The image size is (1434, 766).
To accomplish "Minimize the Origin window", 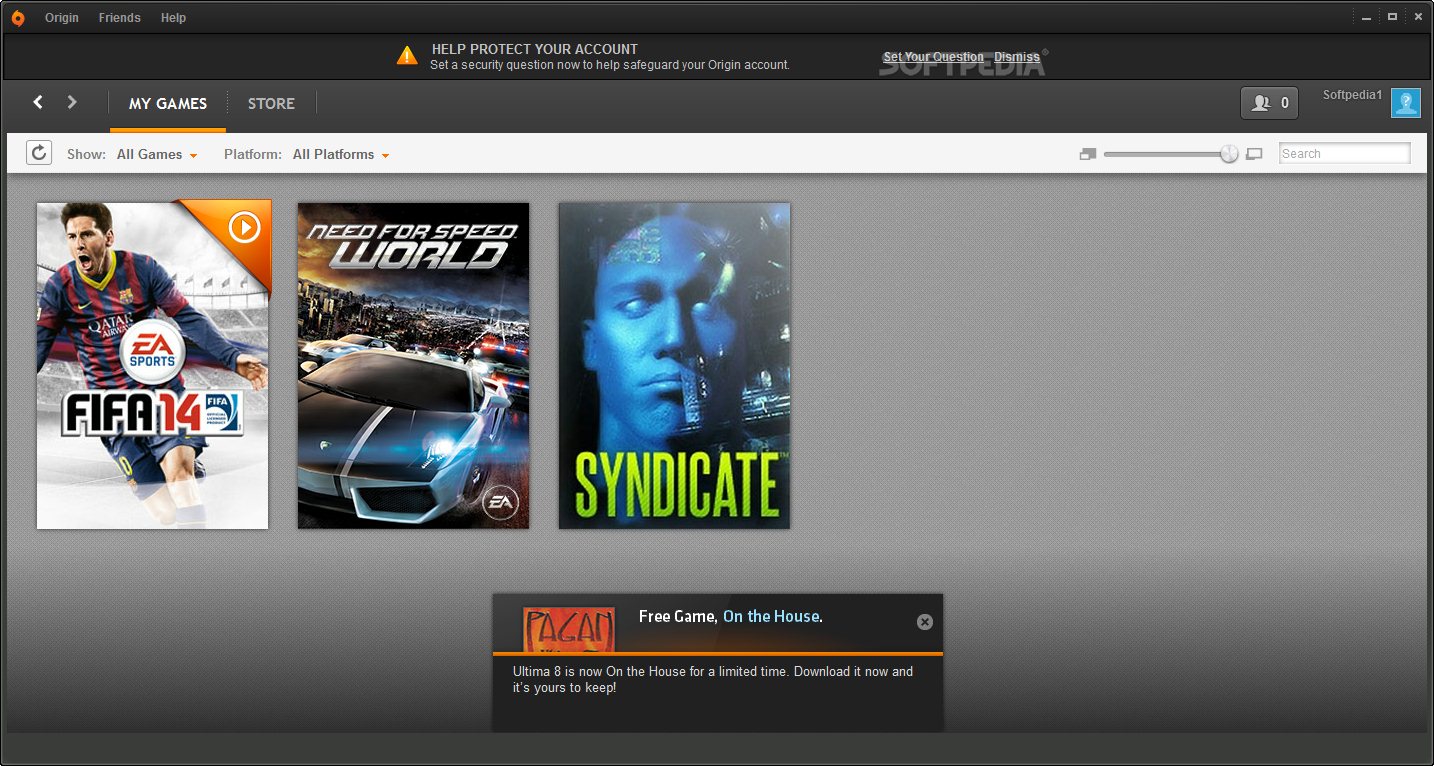I will 1366,17.
